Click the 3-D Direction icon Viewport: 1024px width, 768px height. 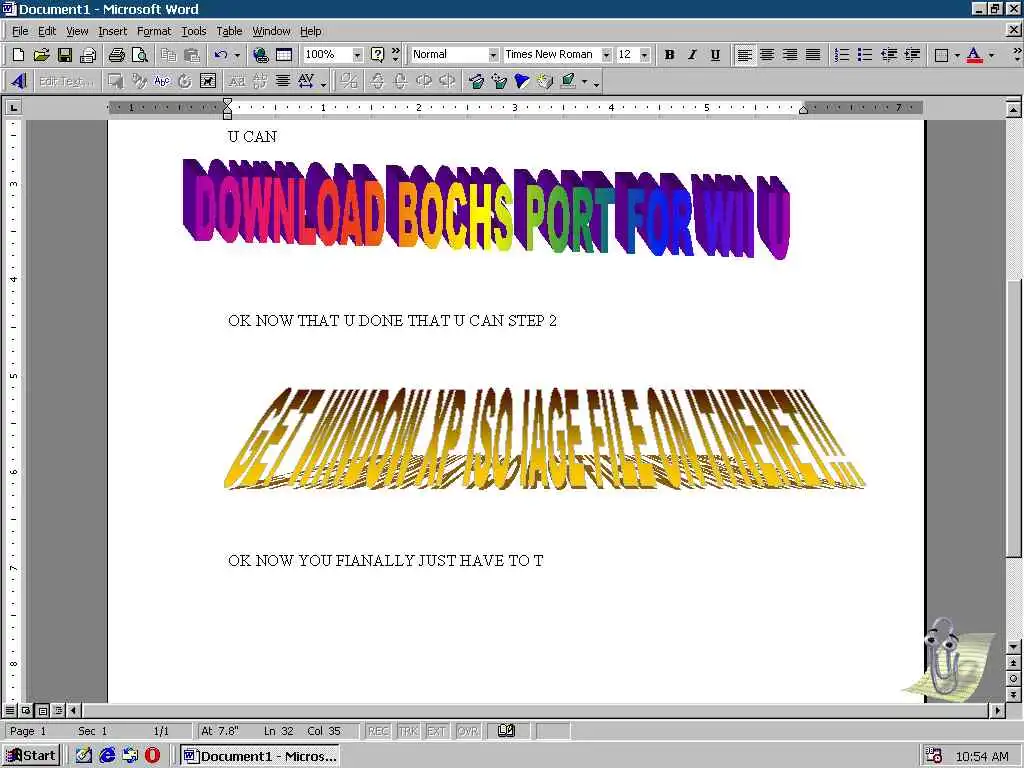(499, 82)
